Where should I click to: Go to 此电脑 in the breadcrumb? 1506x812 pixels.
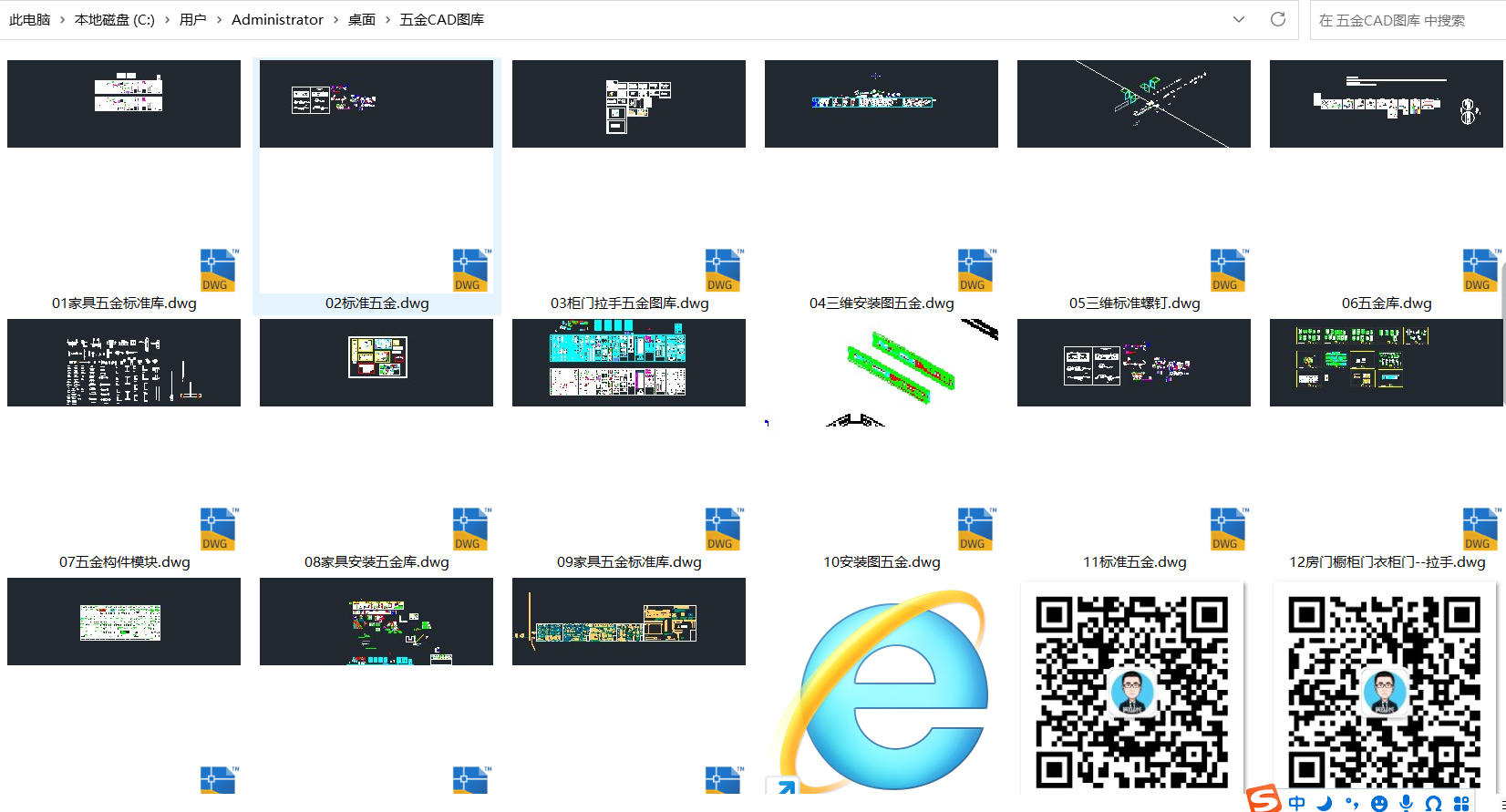coord(30,19)
